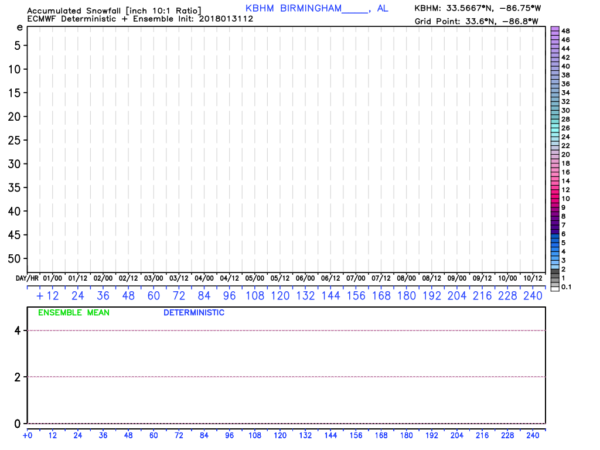
Task: Click the '2' value on lower chart axis
Action: (x=18, y=377)
